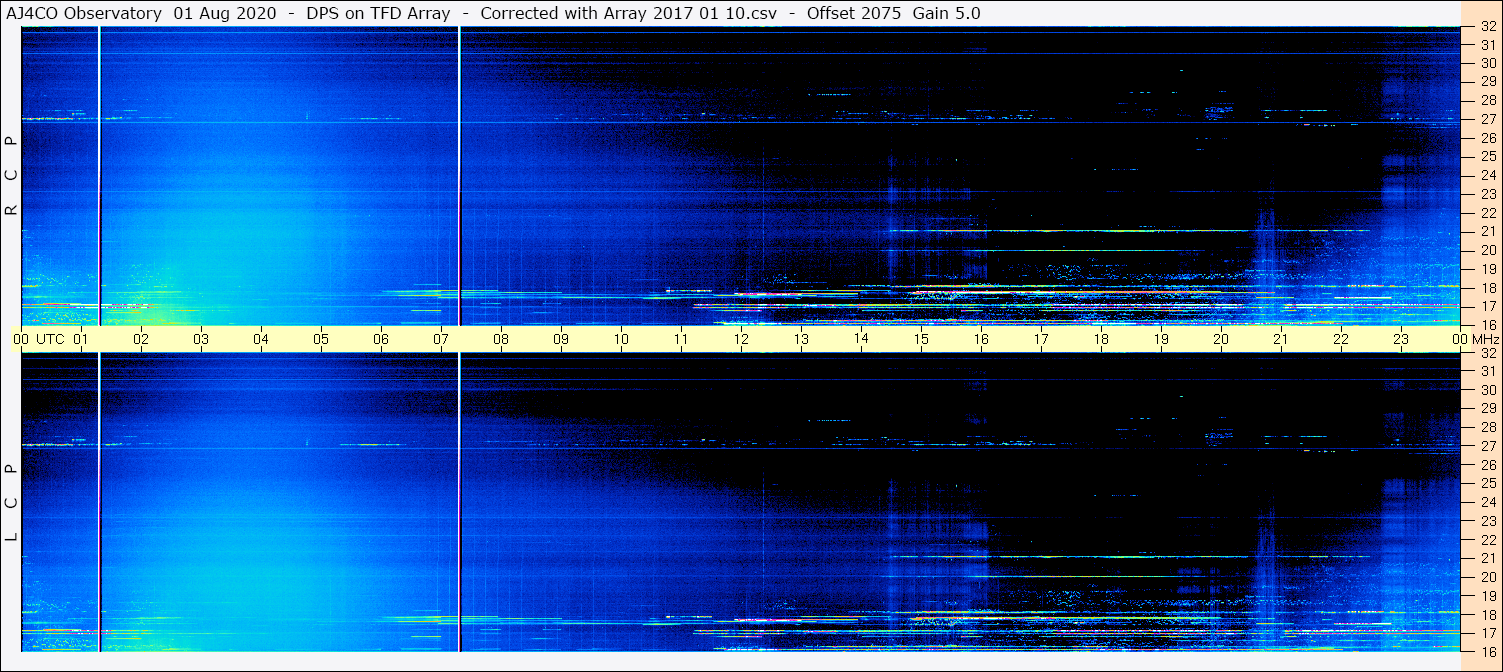
Task: Click the "MHz" label on the time axis
Action: click(x=1485, y=339)
